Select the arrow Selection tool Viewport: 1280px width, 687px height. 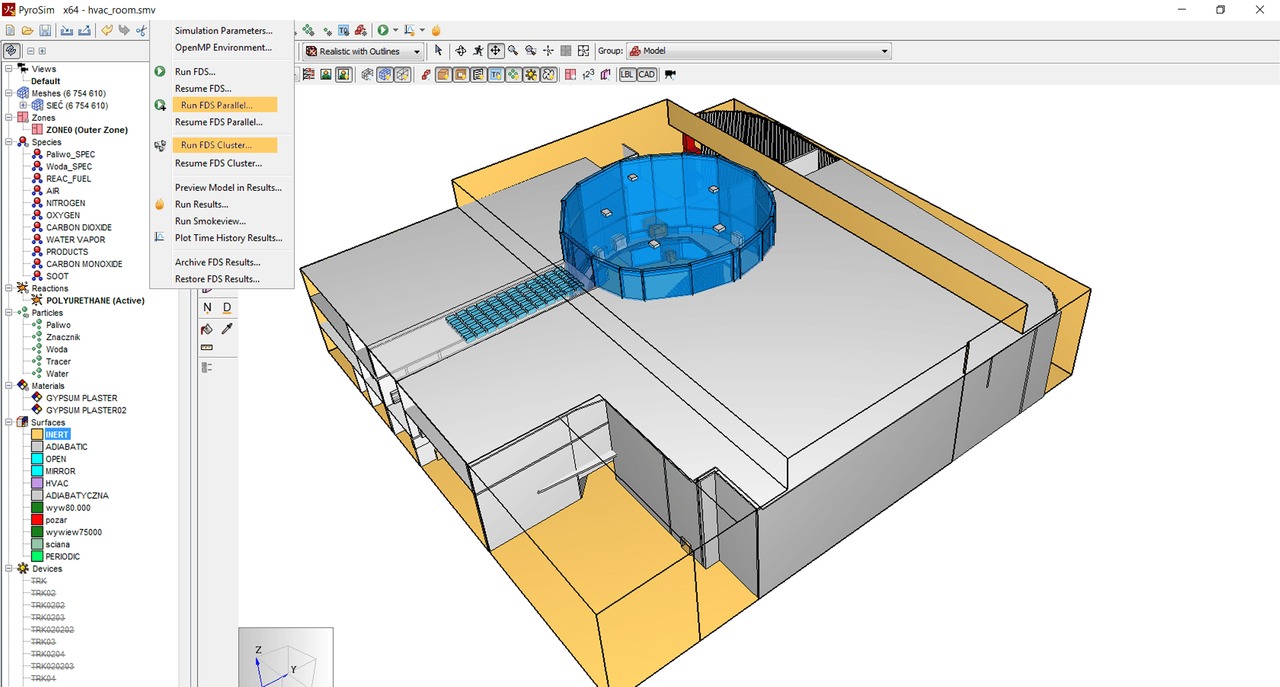[438, 51]
